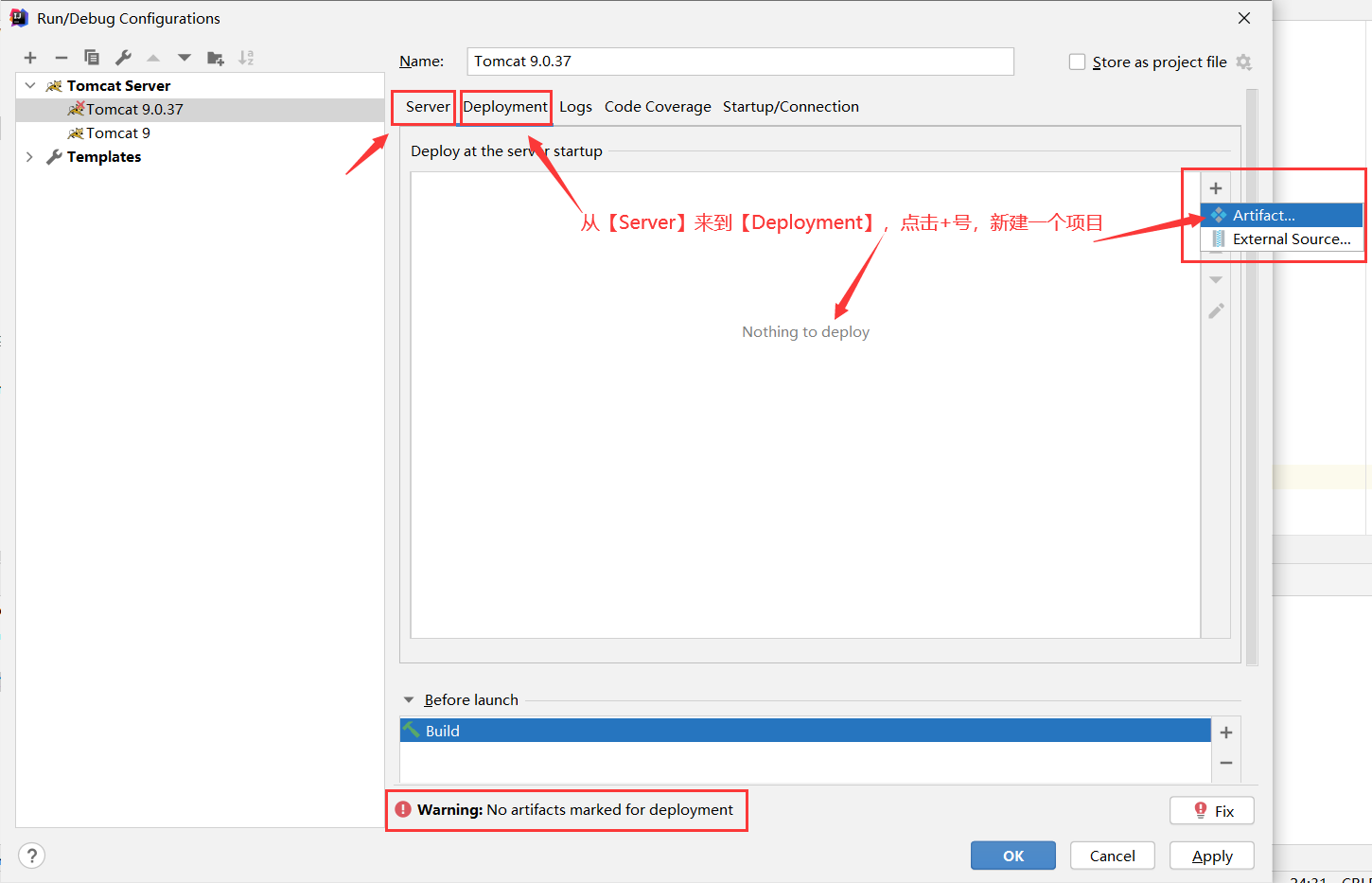Open the Startup/Connection tab

click(x=791, y=107)
